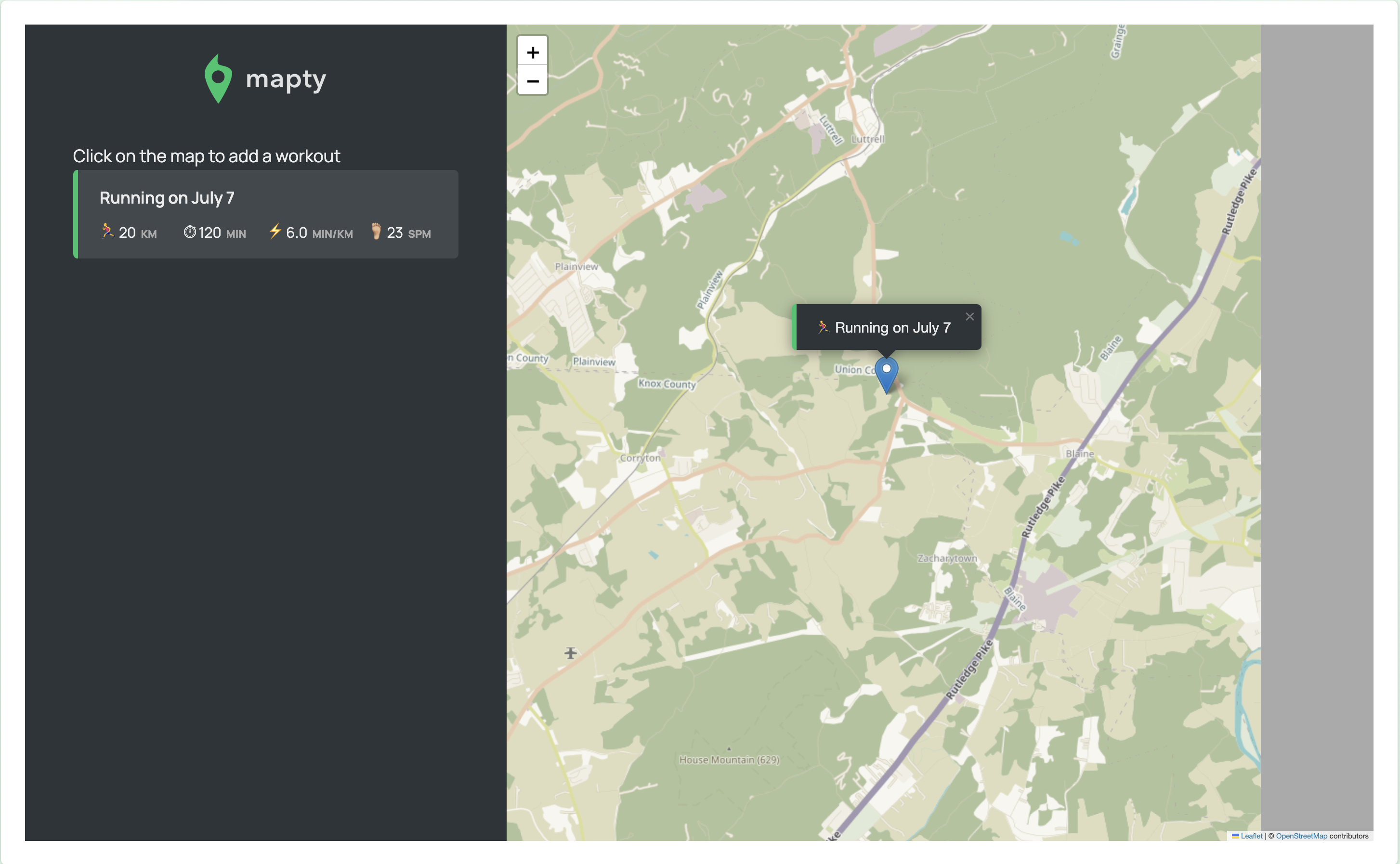Screen dimensions: 1400x864
Task: Click the running emoji in the workout card
Action: point(107,232)
